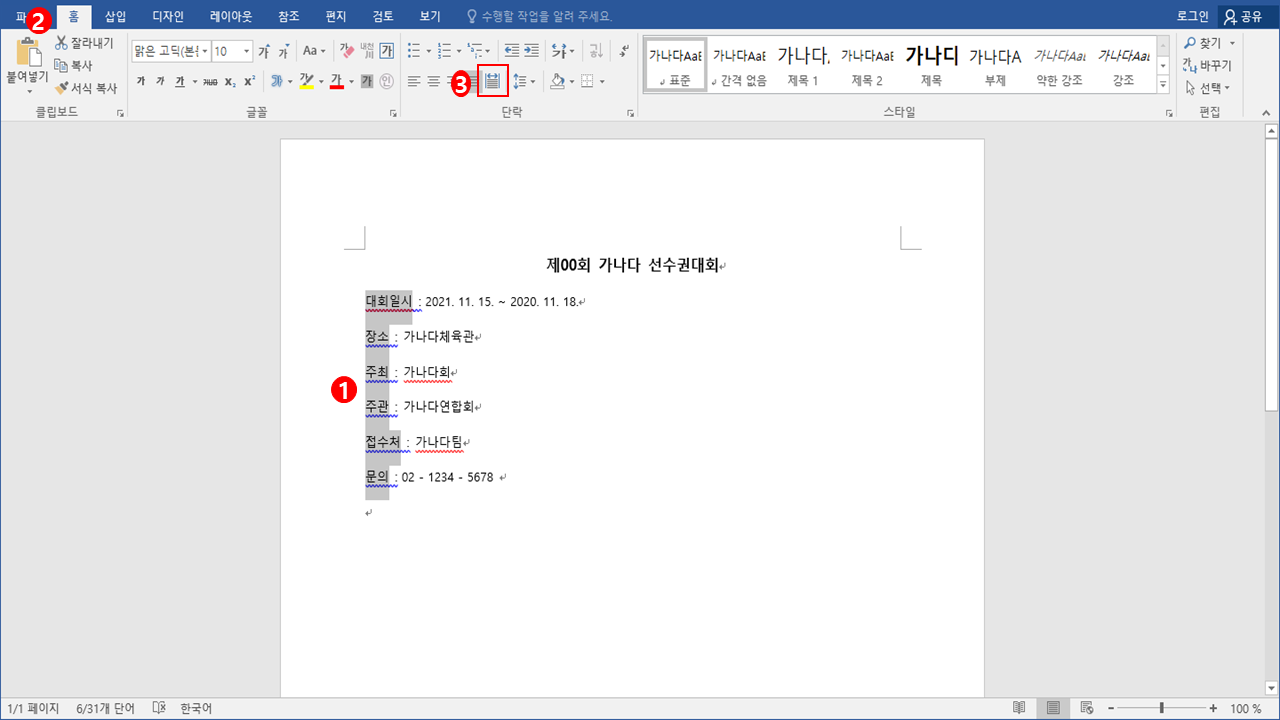The height and width of the screenshot is (720, 1280).
Task: Switch to Web Layout view in status bar
Action: click(x=1087, y=708)
